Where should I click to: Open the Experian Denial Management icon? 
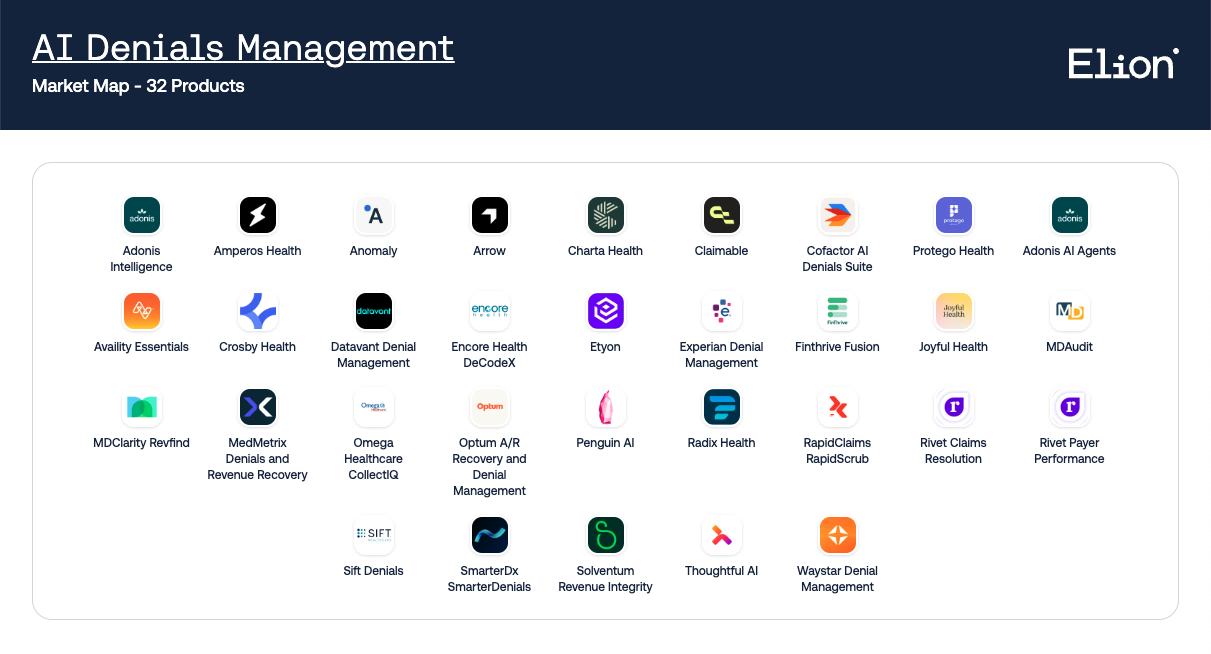[721, 311]
